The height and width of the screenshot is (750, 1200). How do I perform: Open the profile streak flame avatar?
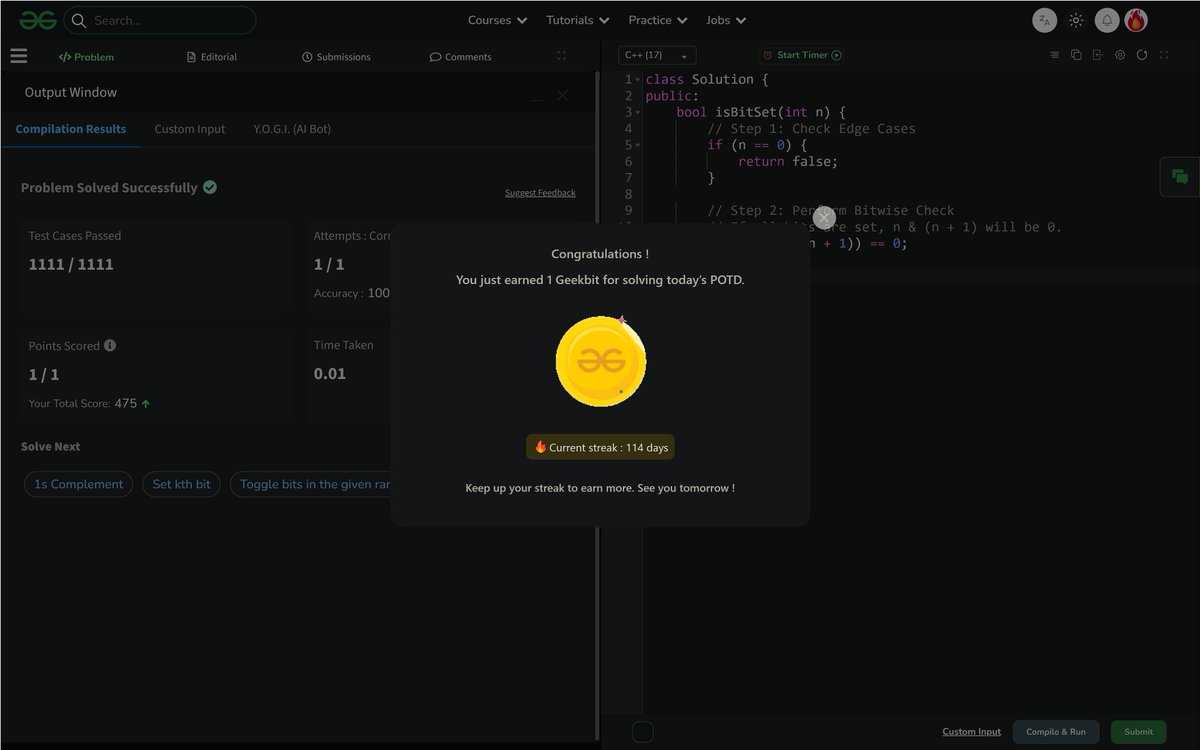[x=1136, y=20]
